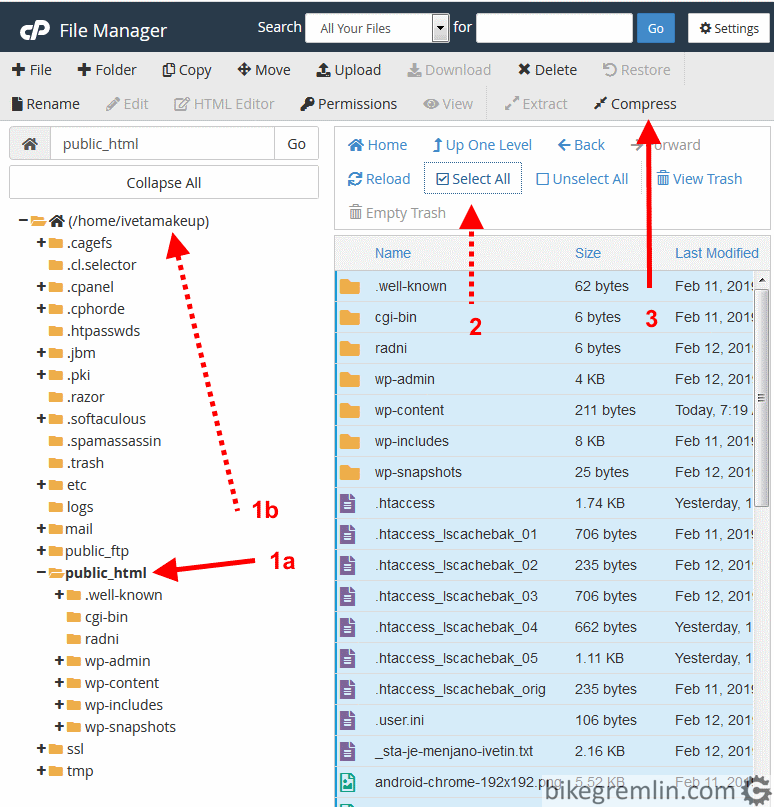Select the wp-content folder icon in file list

point(350,411)
